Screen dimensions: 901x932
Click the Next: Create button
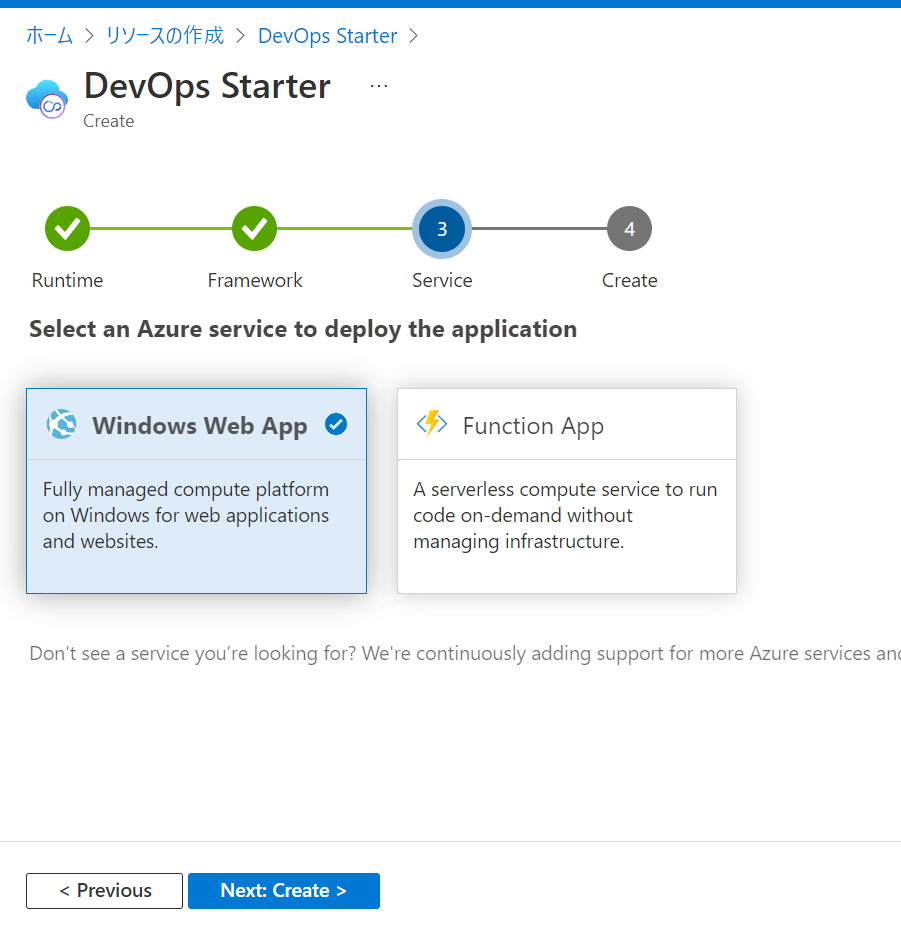pyautogui.click(x=283, y=890)
